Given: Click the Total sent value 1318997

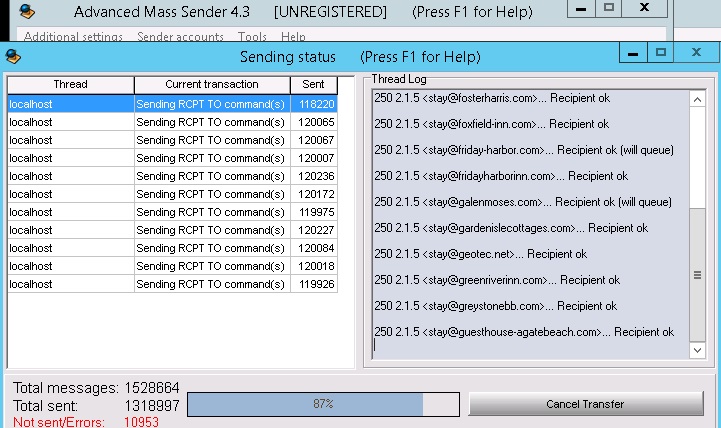Looking at the screenshot, I should pos(152,406).
